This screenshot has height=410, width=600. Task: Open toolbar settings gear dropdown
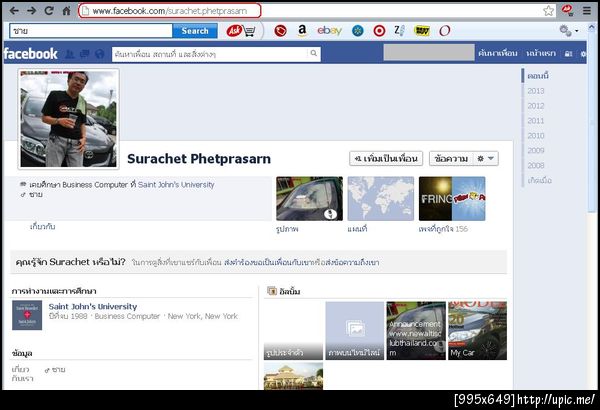coord(569,31)
